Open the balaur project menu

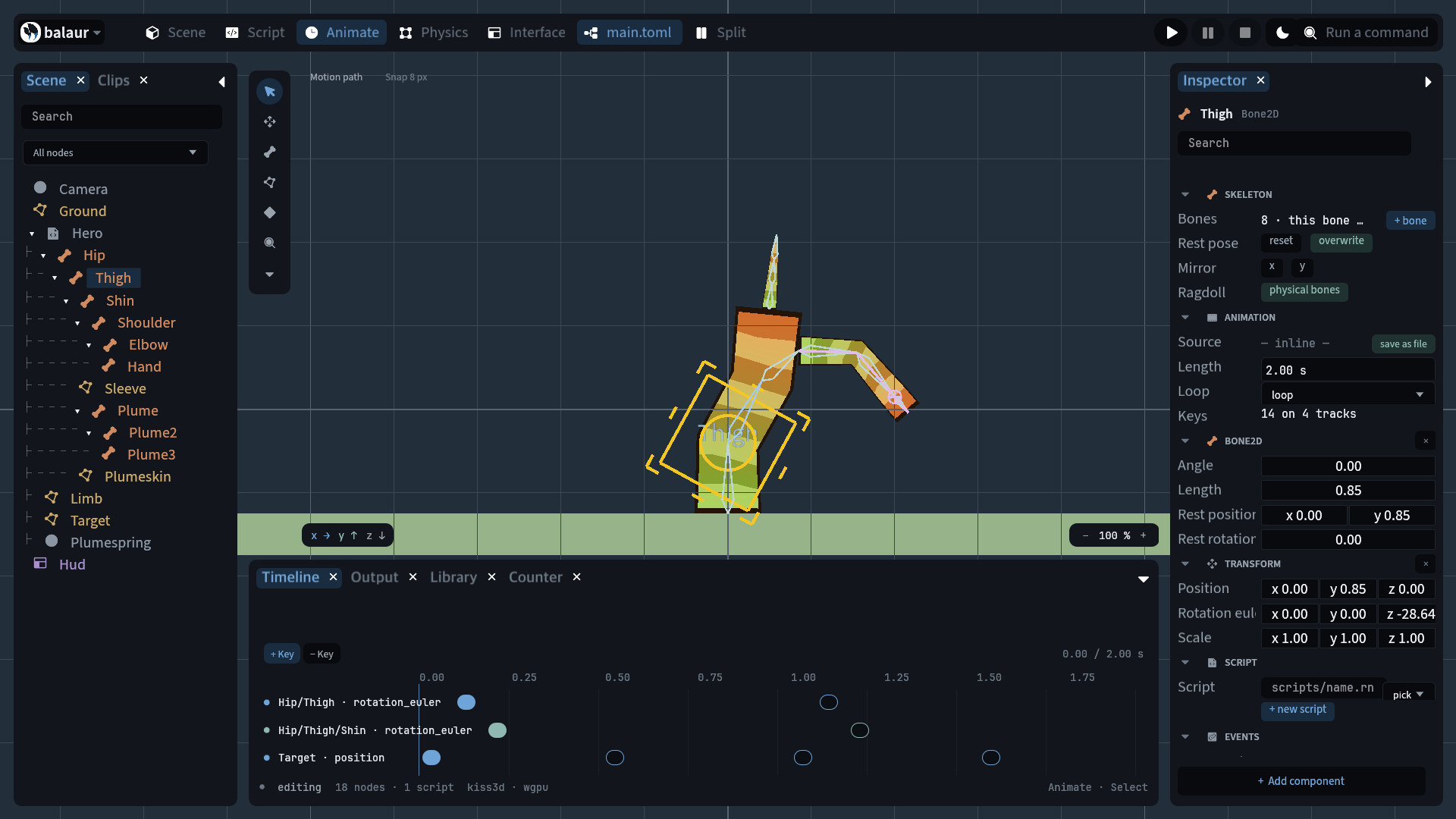(x=61, y=33)
